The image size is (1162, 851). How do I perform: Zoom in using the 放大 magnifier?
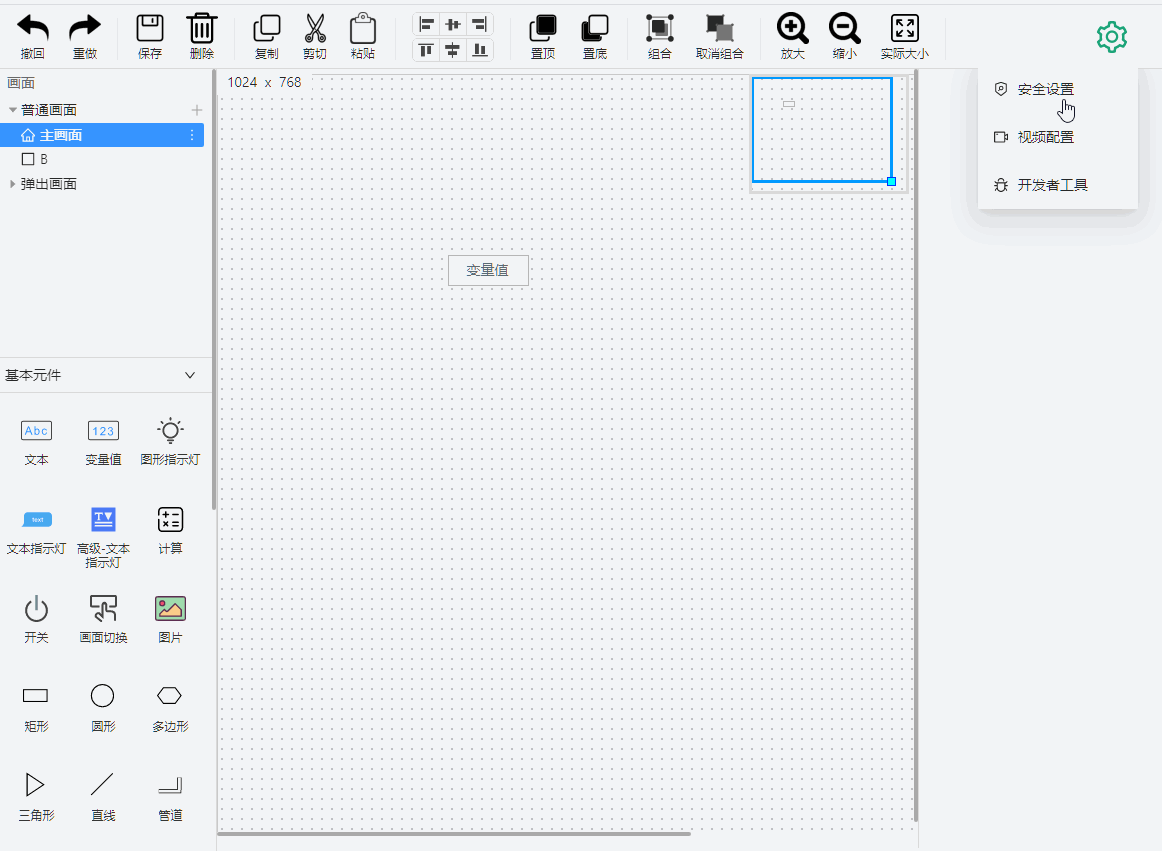click(792, 29)
